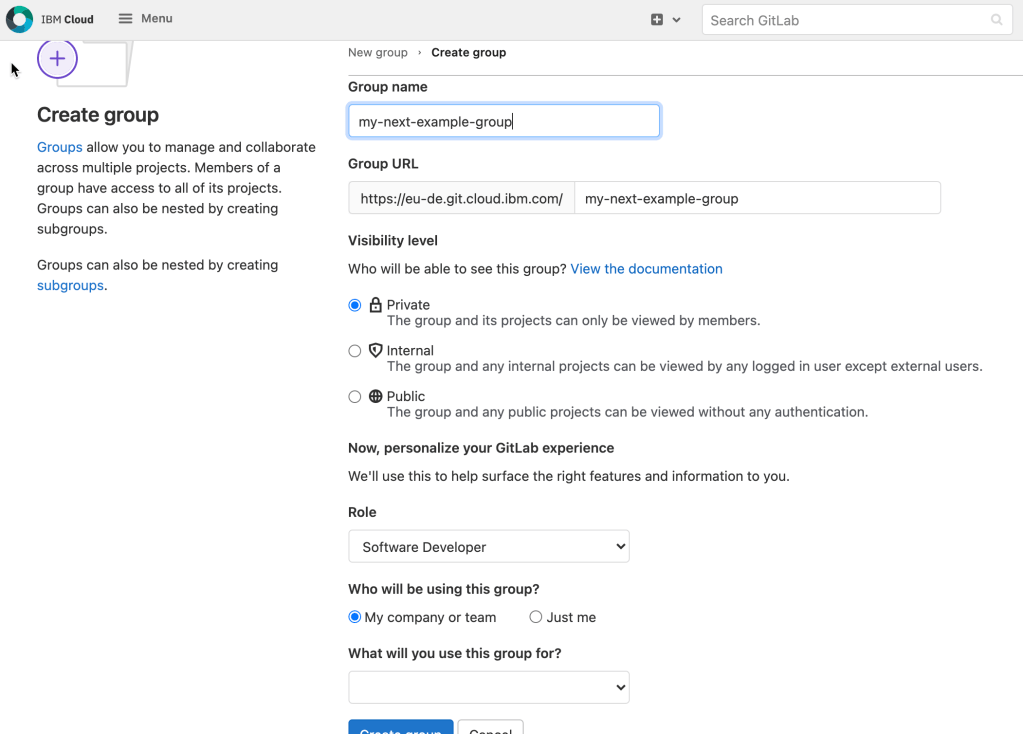Click the purple plus group illustration

(57, 59)
